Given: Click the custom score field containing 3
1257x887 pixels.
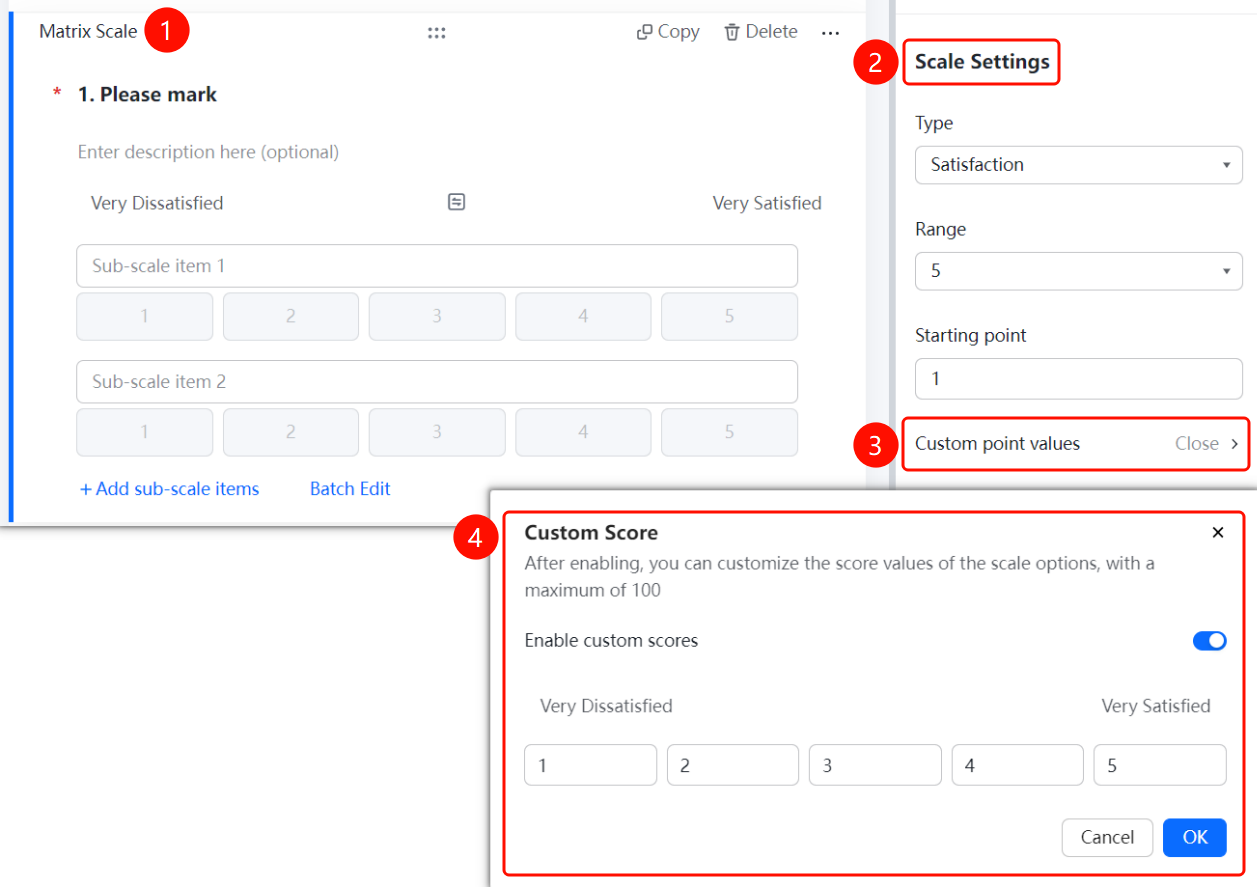Looking at the screenshot, I should click(875, 766).
